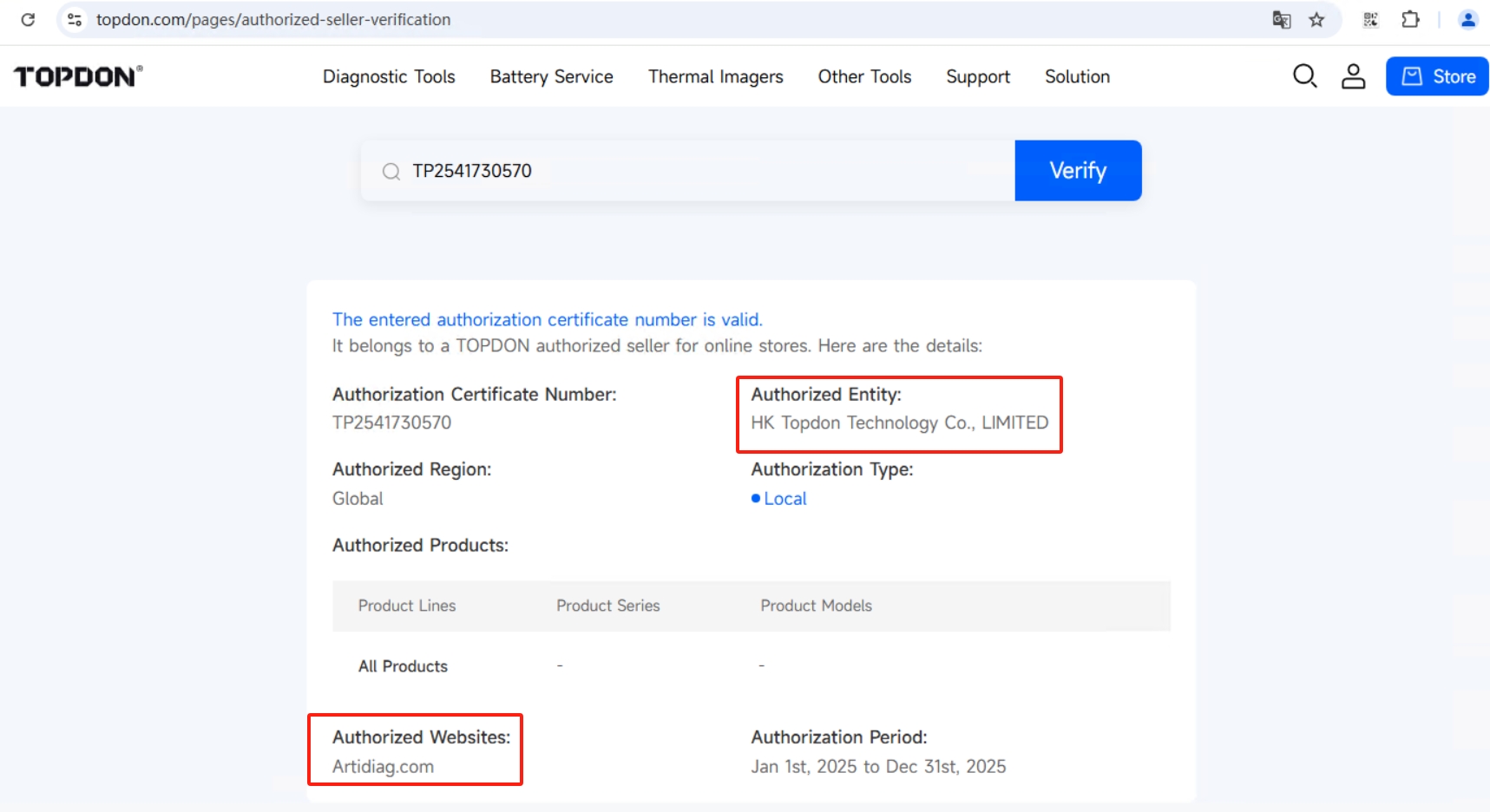This screenshot has width=1490, height=812.
Task: Click the All Products table cell
Action: point(404,666)
